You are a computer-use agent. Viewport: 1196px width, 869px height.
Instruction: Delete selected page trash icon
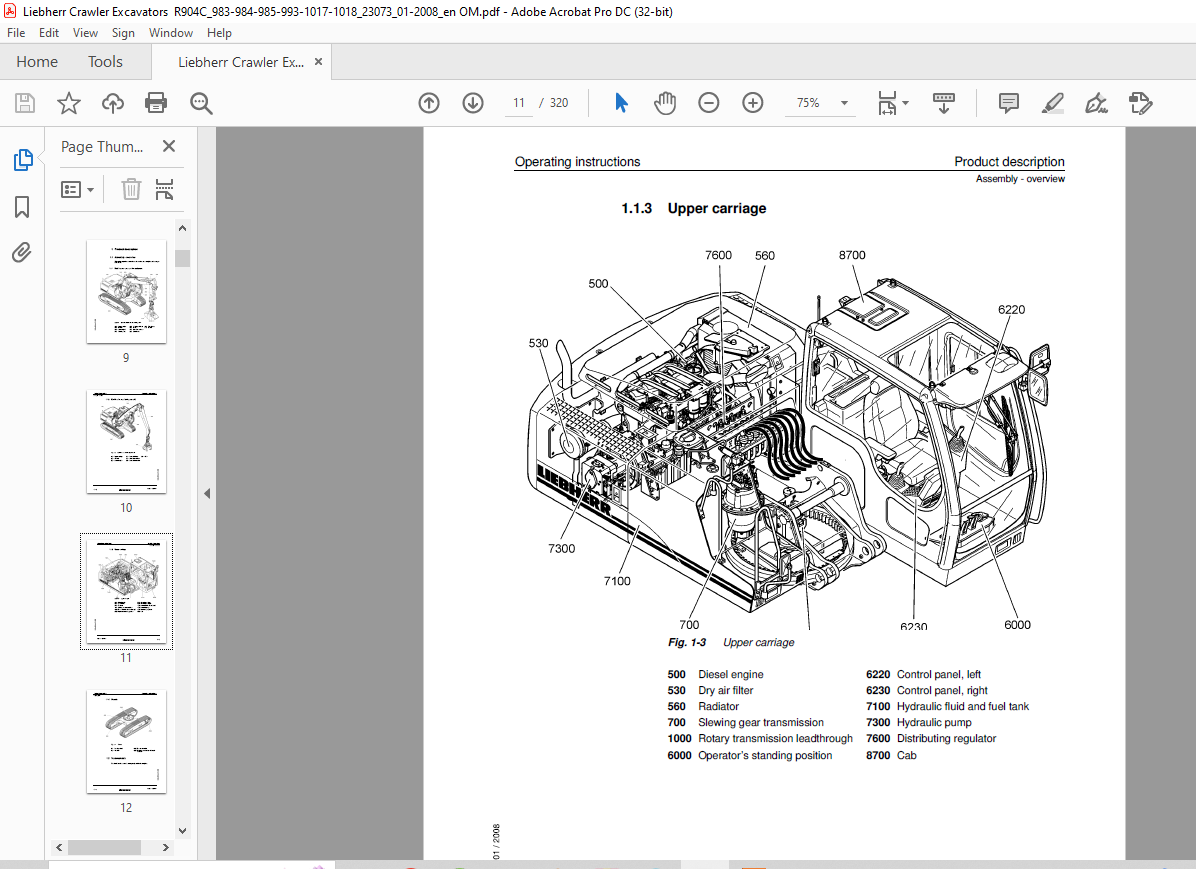pyautogui.click(x=131, y=188)
